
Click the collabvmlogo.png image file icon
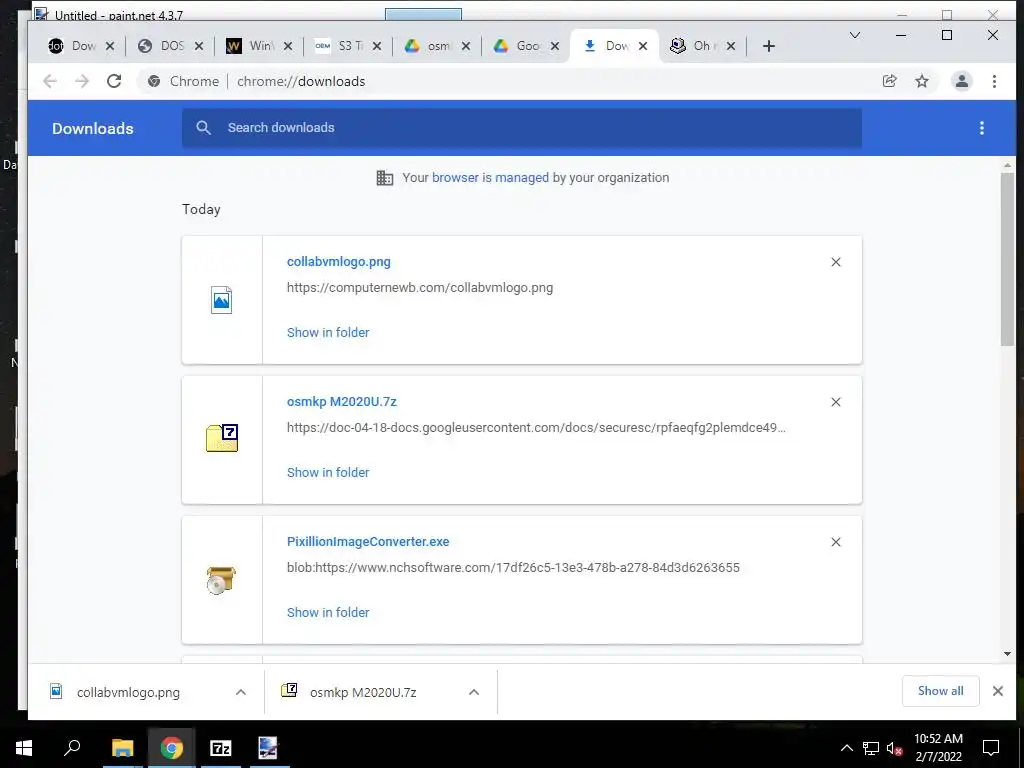pyautogui.click(x=221, y=300)
